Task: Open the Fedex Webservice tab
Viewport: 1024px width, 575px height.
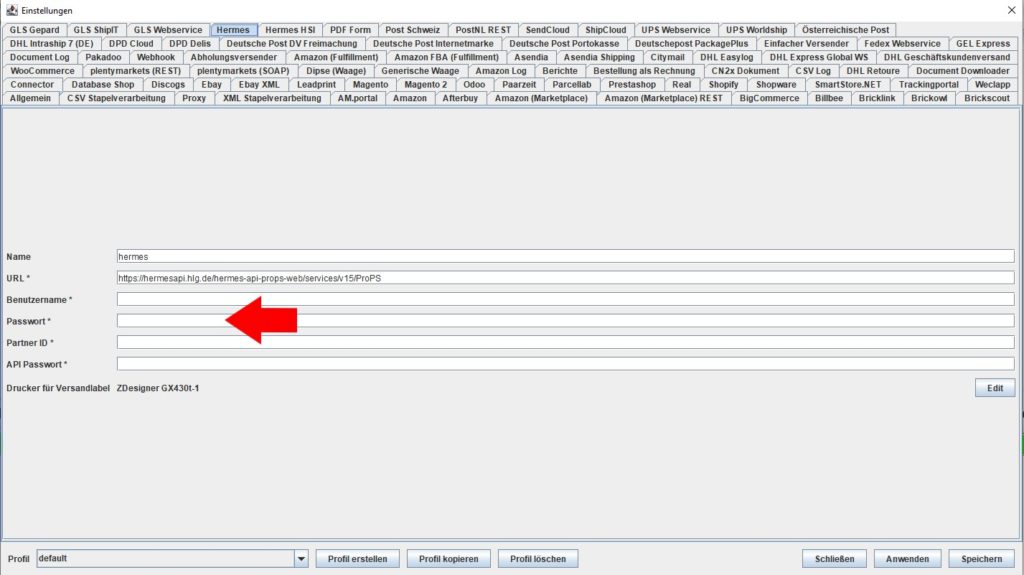Action: coord(902,44)
